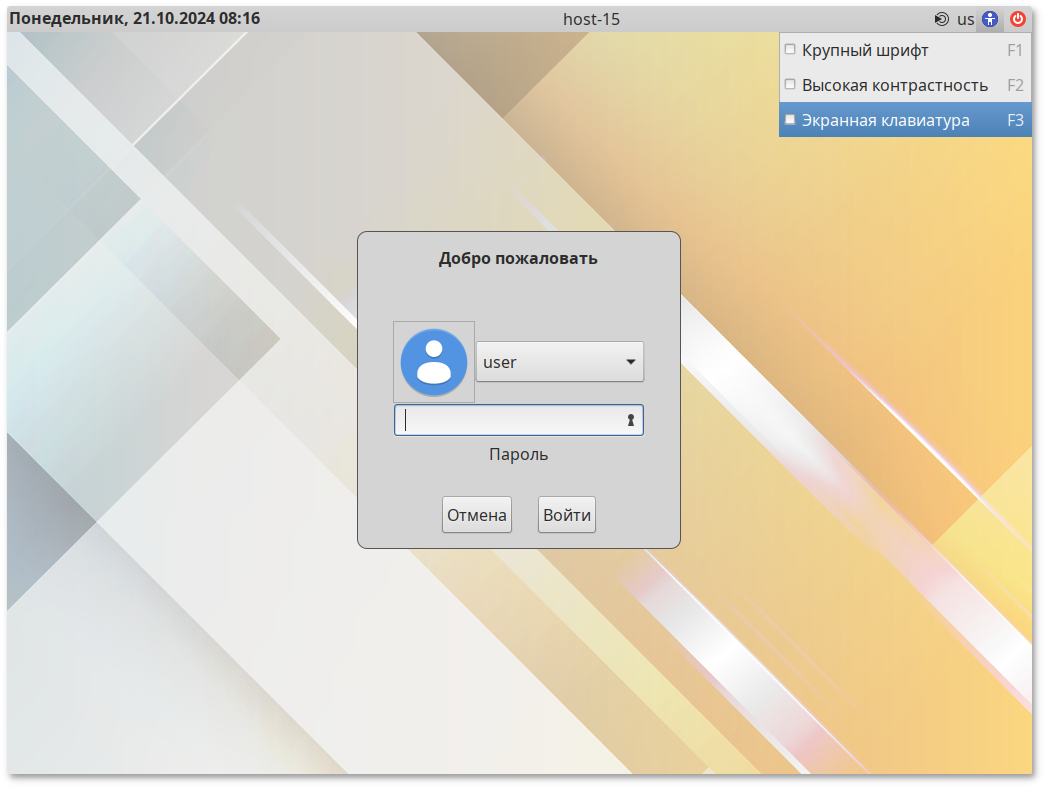This screenshot has width=1045, height=788.
Task: Enable the Крупный шрифт checkbox
Action: point(790,49)
